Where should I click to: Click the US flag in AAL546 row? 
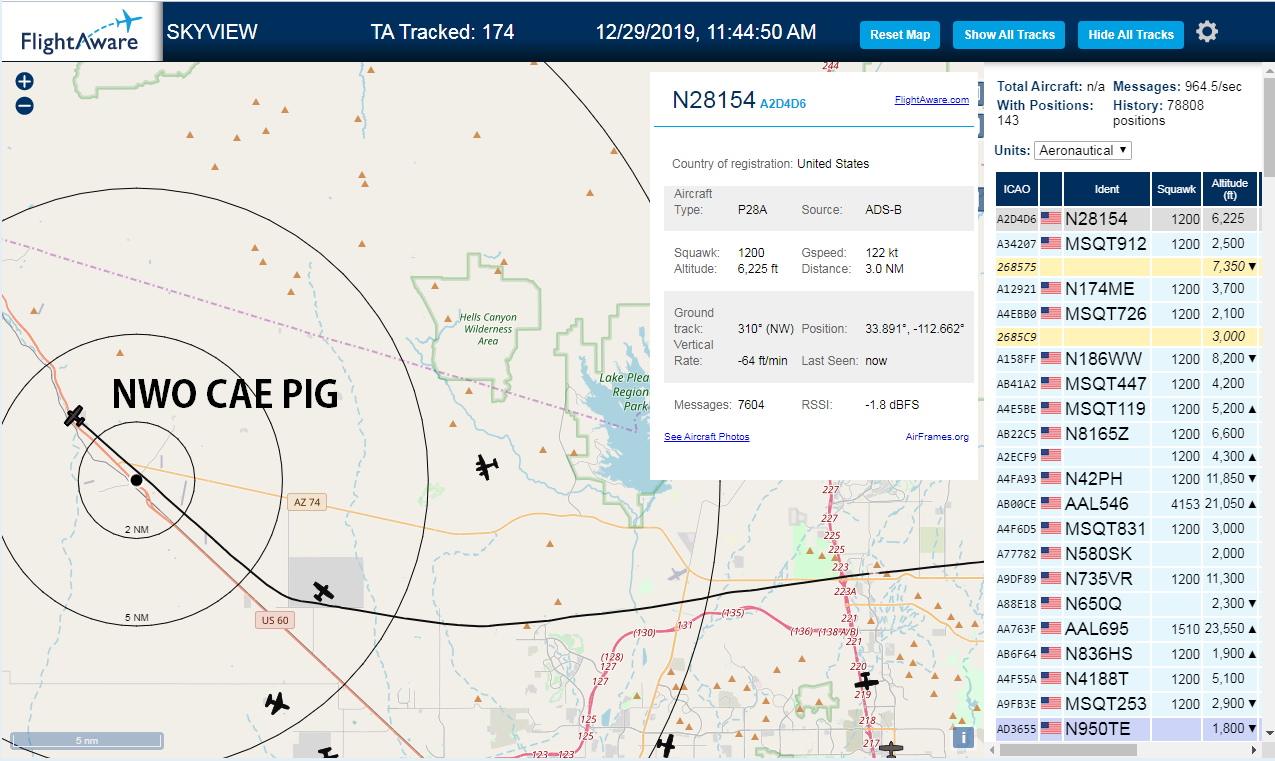pyautogui.click(x=1051, y=503)
